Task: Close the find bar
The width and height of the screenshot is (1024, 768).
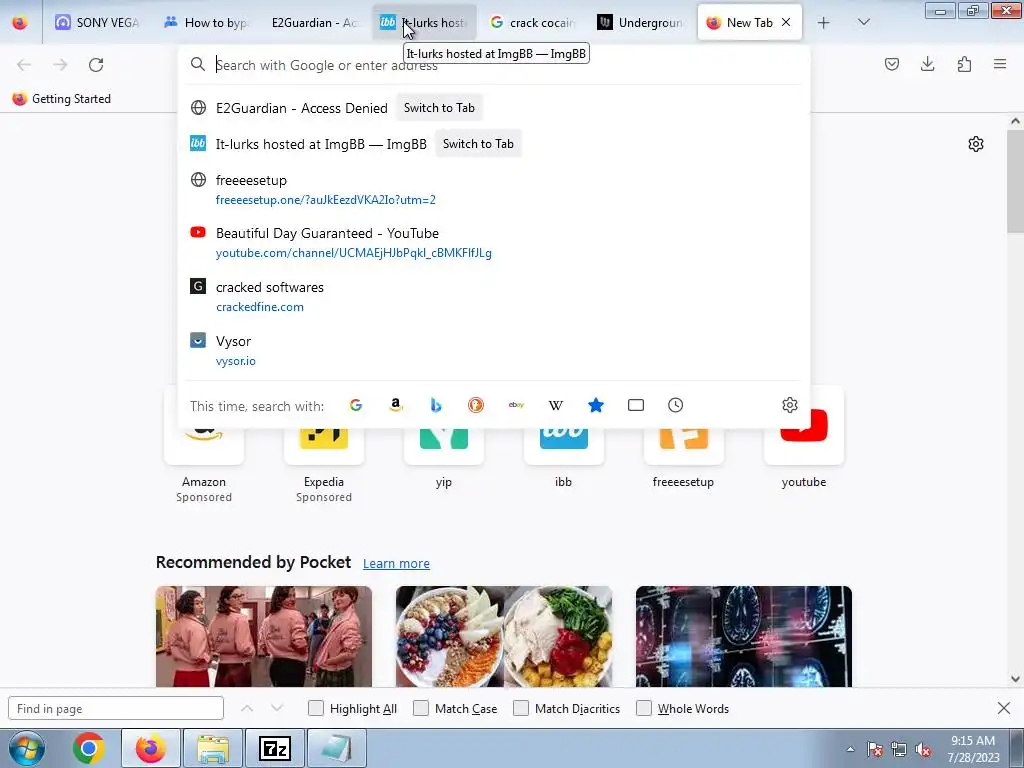Action: pyautogui.click(x=1004, y=708)
